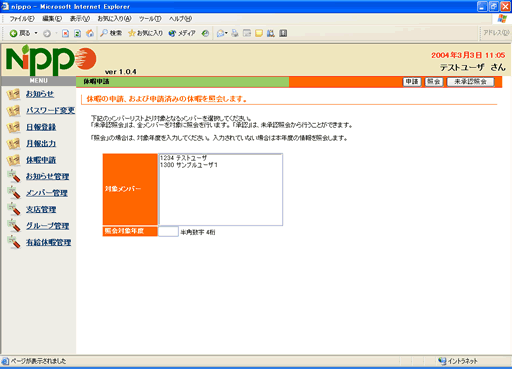Open the 支店管理 sidebar link
Screen dimensions: 512x369
[x=41, y=209]
